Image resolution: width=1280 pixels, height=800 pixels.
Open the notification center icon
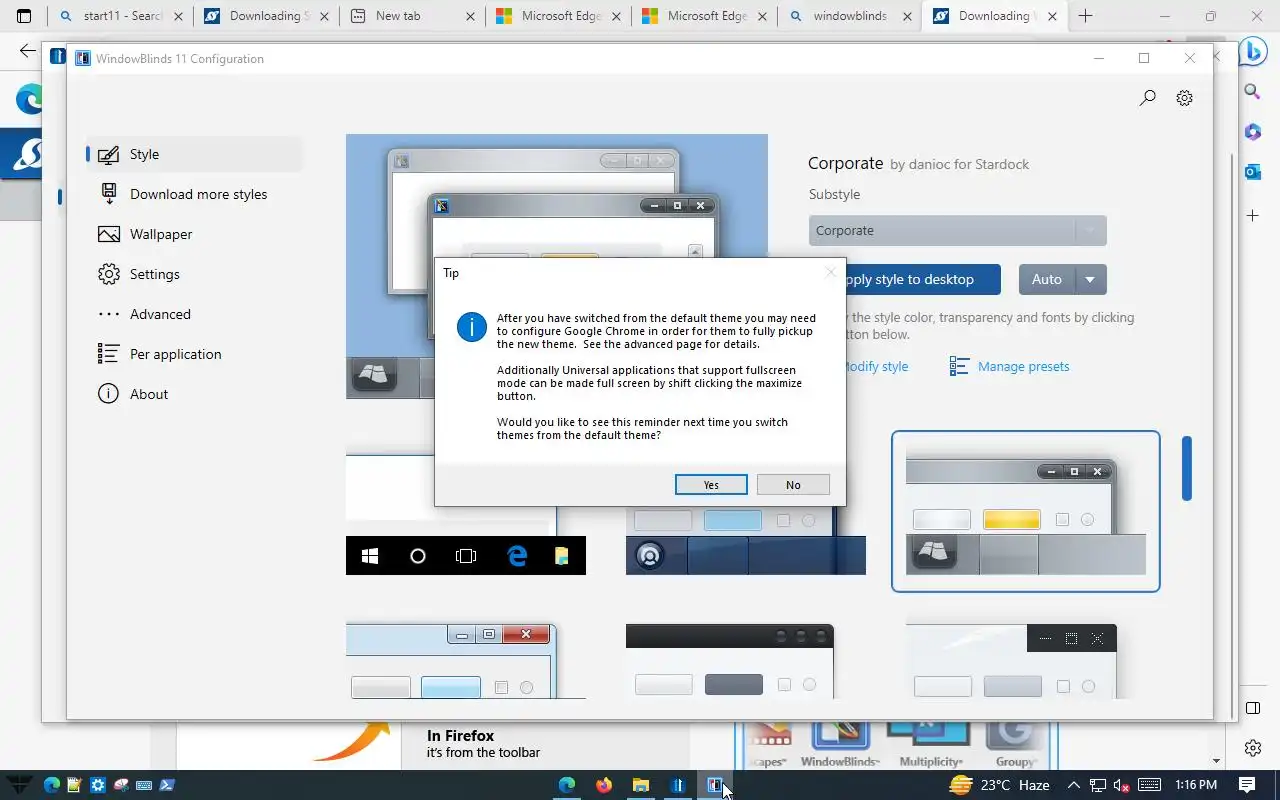pyautogui.click(x=1247, y=785)
